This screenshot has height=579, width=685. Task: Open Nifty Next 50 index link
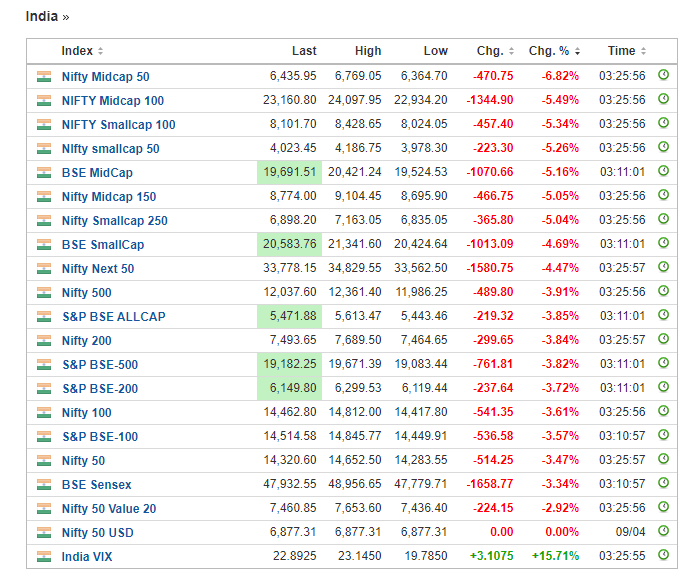coord(98,269)
